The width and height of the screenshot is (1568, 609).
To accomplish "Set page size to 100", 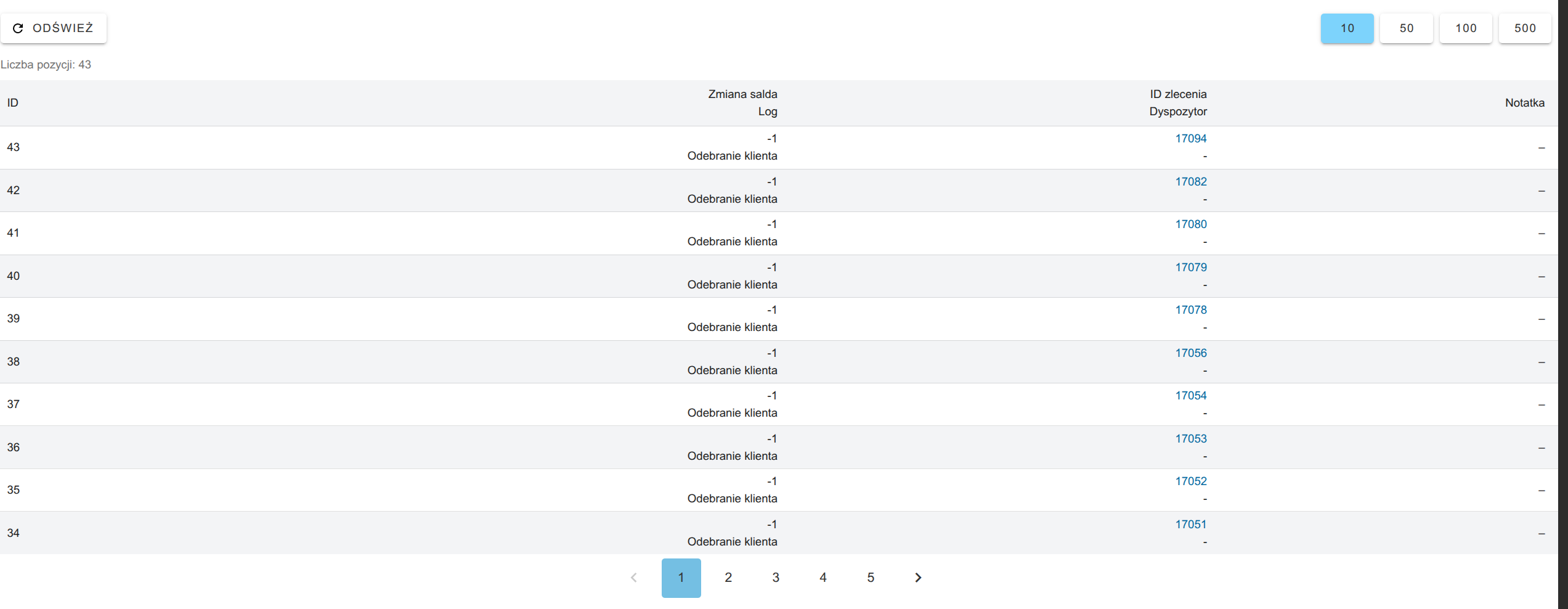I will click(x=1466, y=28).
